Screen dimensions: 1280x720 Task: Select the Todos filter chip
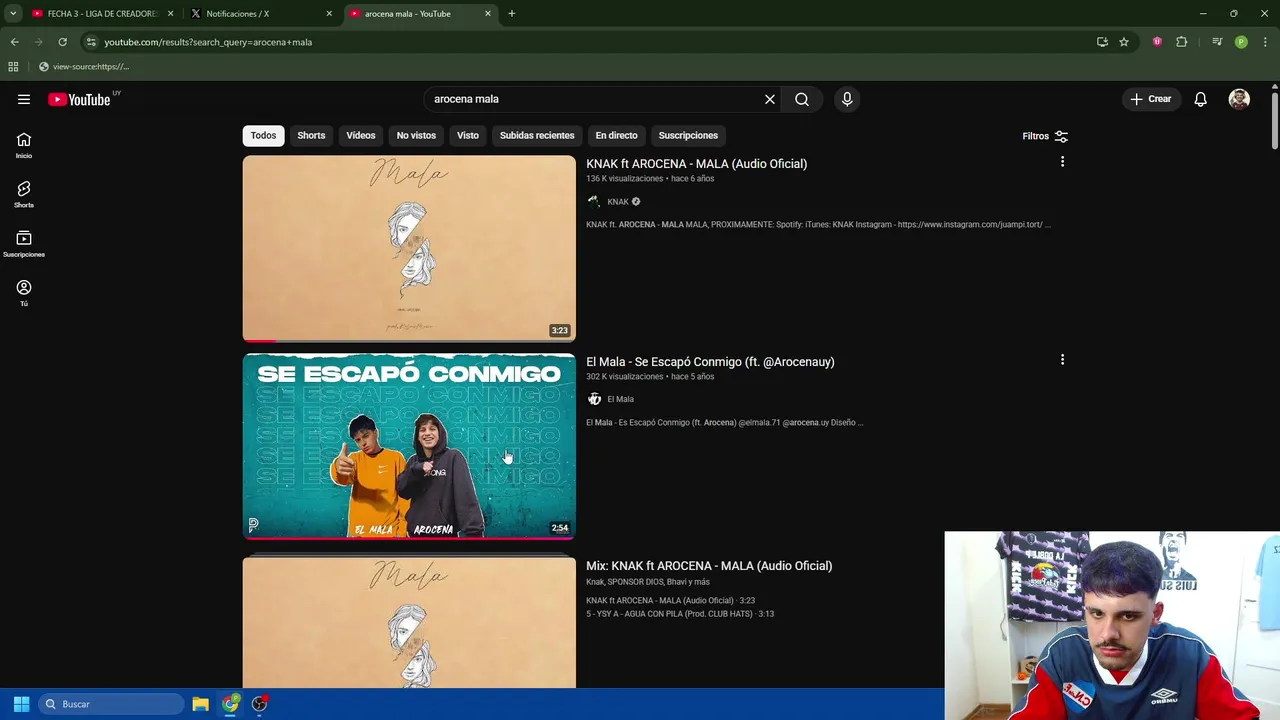(263, 135)
